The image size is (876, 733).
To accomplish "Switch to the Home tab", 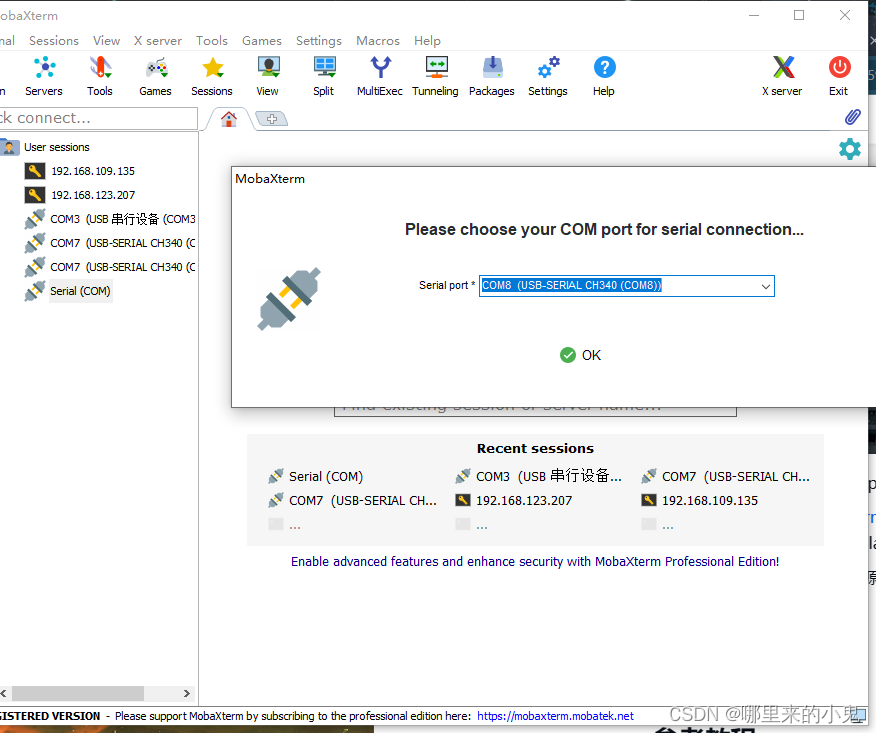I will (228, 119).
